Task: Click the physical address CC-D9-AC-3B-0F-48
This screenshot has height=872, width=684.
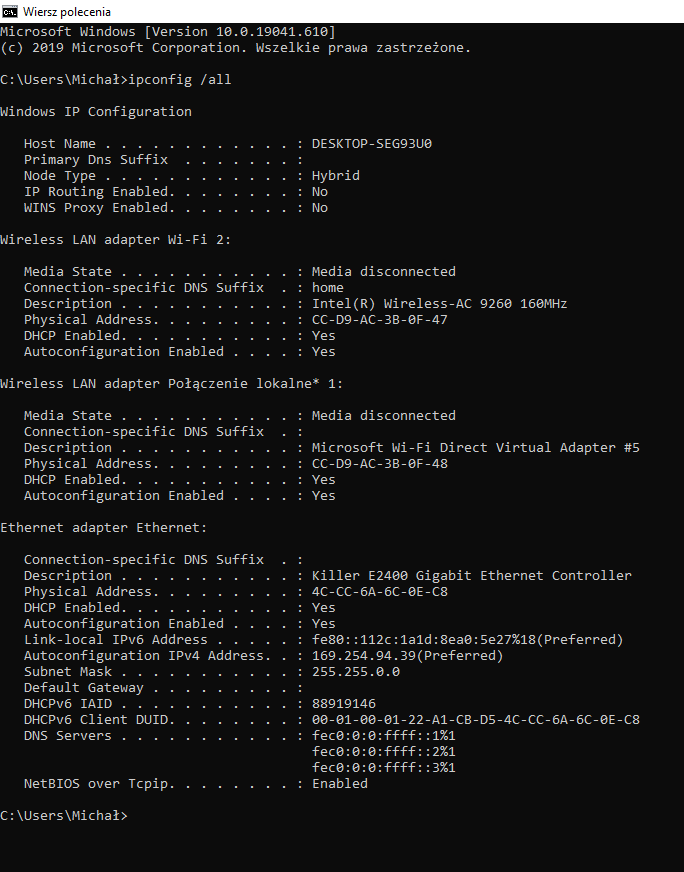Action: [x=379, y=463]
